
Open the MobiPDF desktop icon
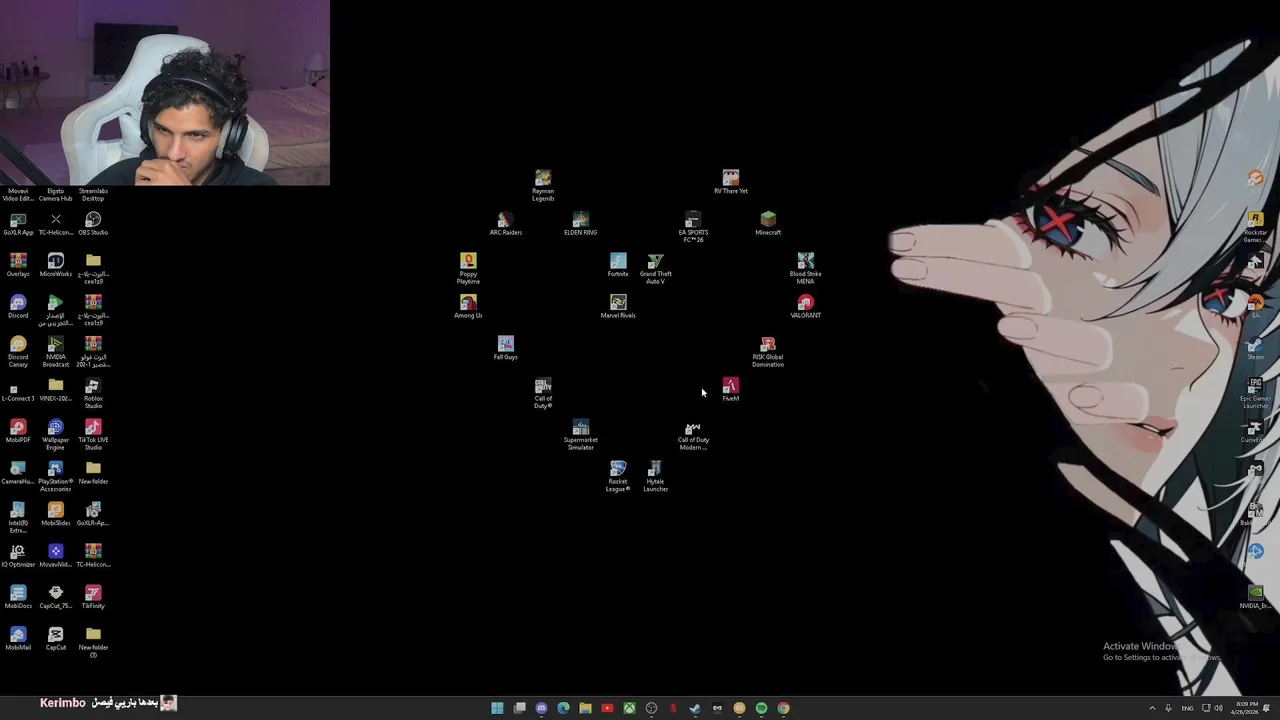(x=18, y=431)
